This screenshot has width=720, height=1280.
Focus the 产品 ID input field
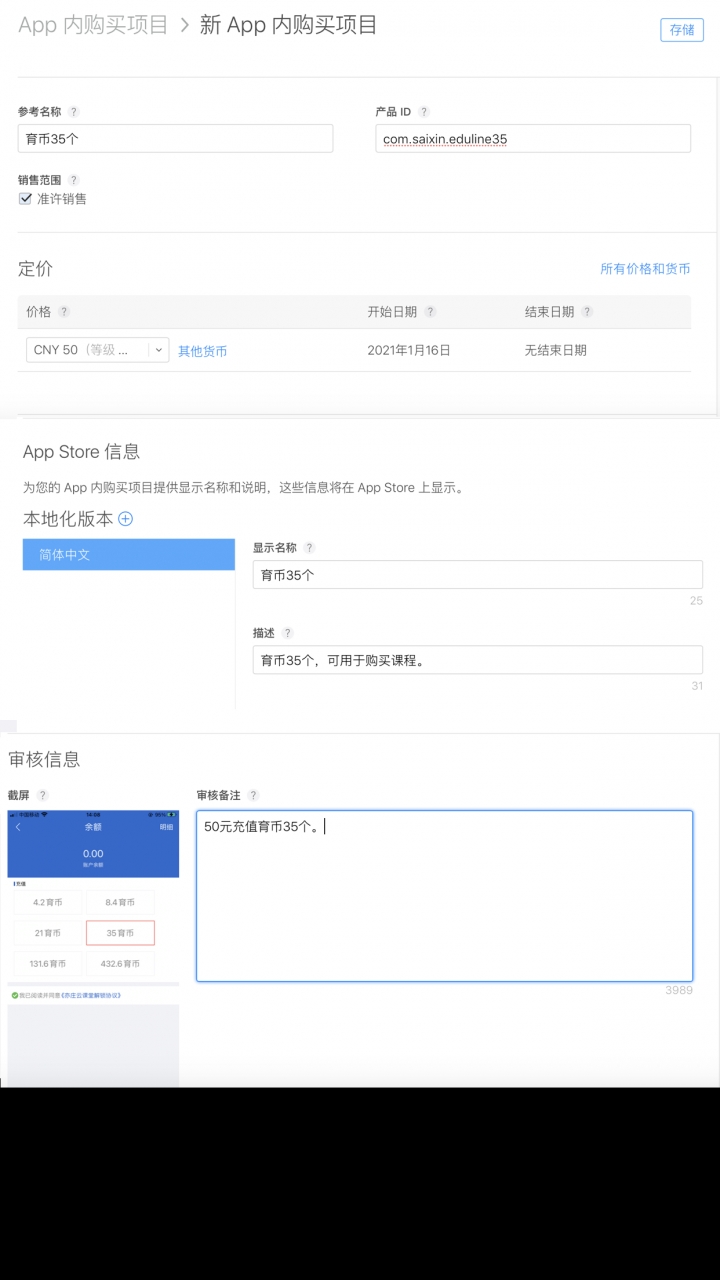[x=532, y=139]
